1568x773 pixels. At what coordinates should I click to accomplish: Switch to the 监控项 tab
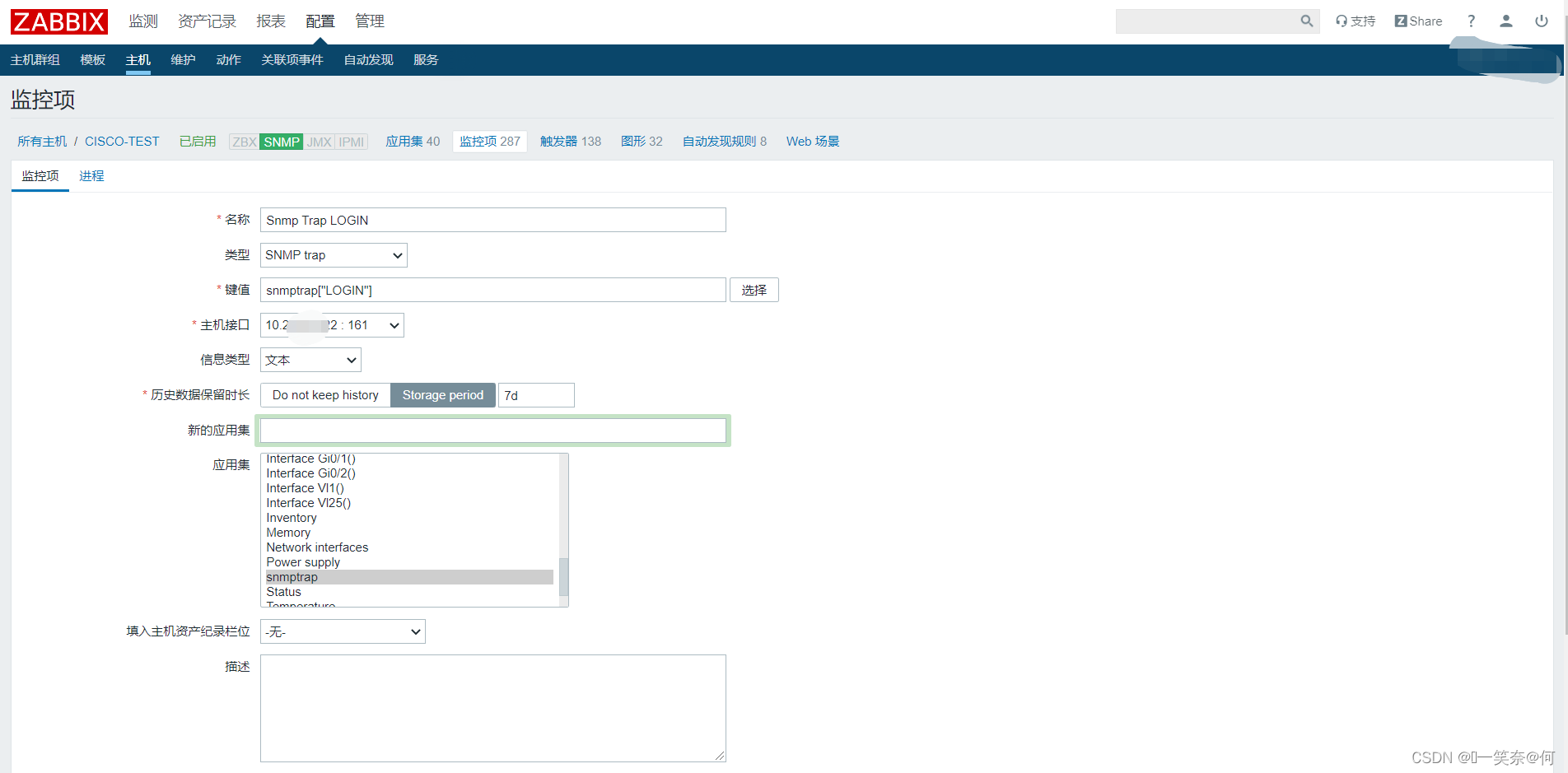[x=40, y=176]
